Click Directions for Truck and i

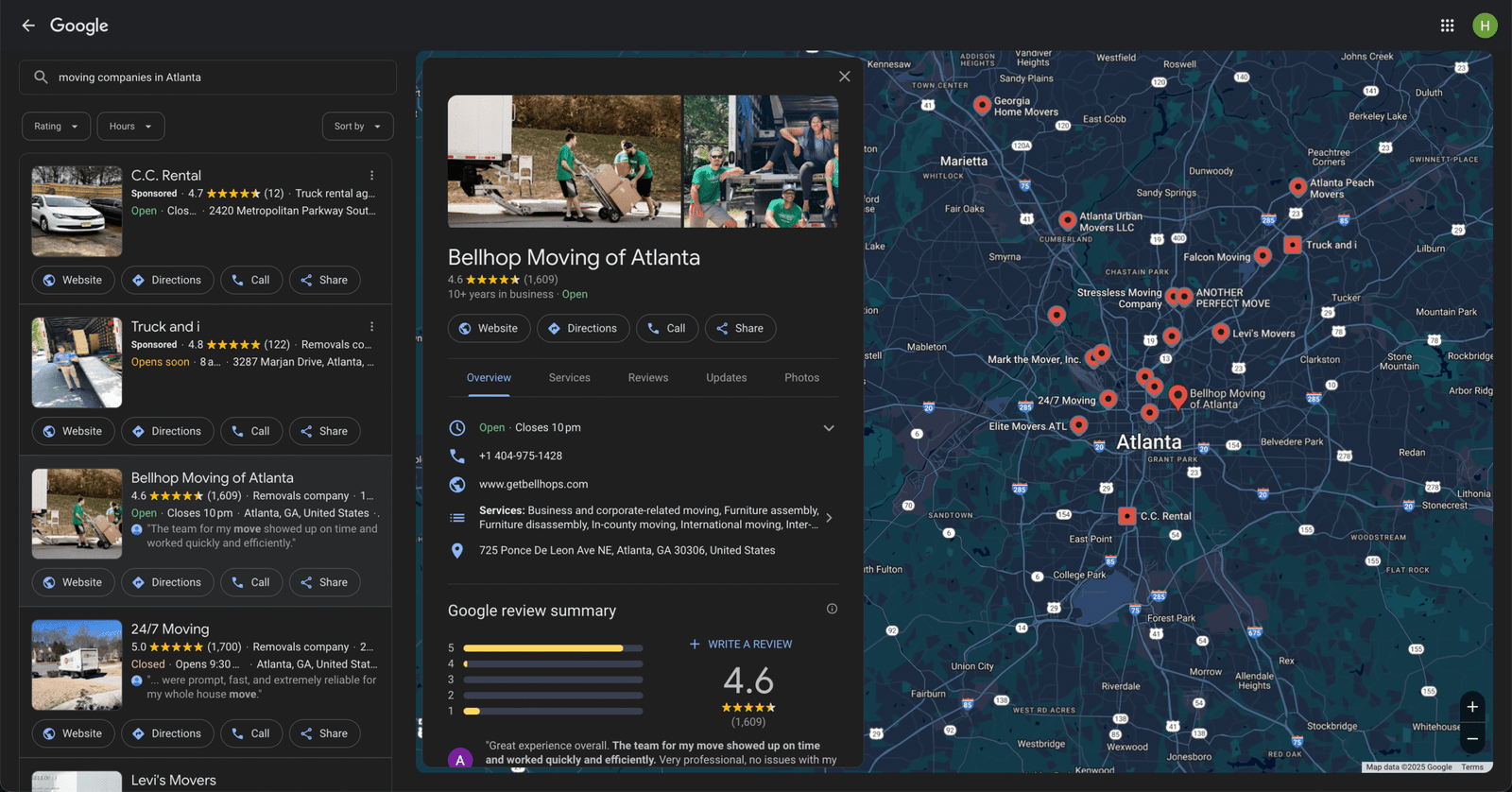coord(166,432)
